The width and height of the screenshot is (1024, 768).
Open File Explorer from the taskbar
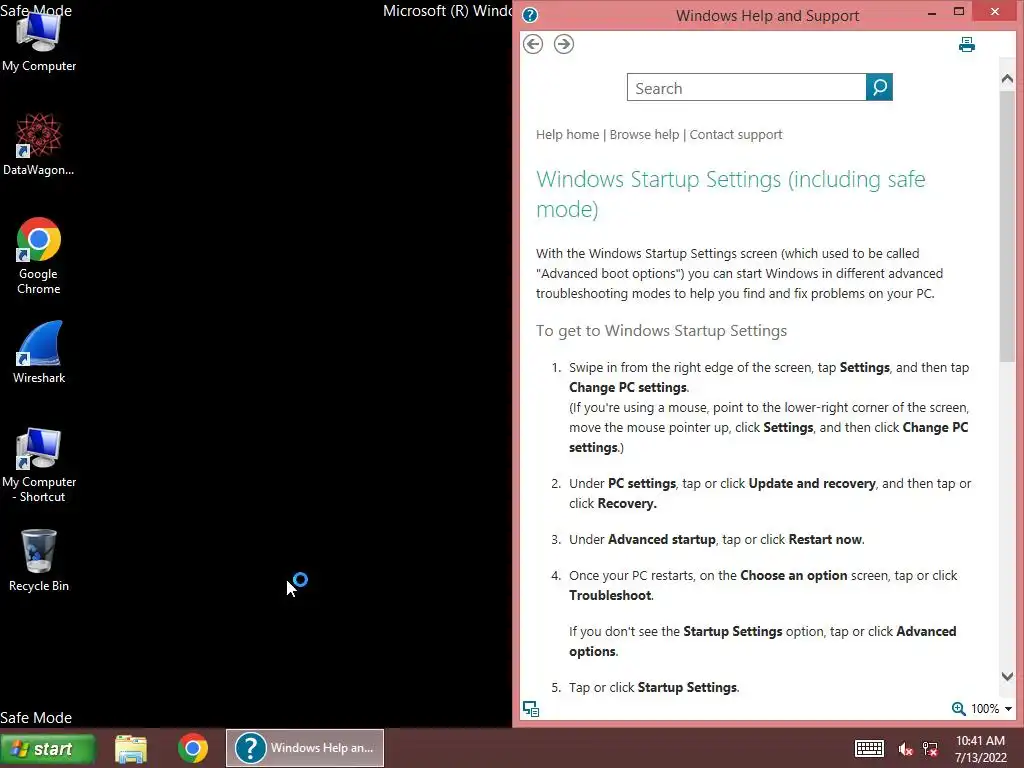pos(131,748)
